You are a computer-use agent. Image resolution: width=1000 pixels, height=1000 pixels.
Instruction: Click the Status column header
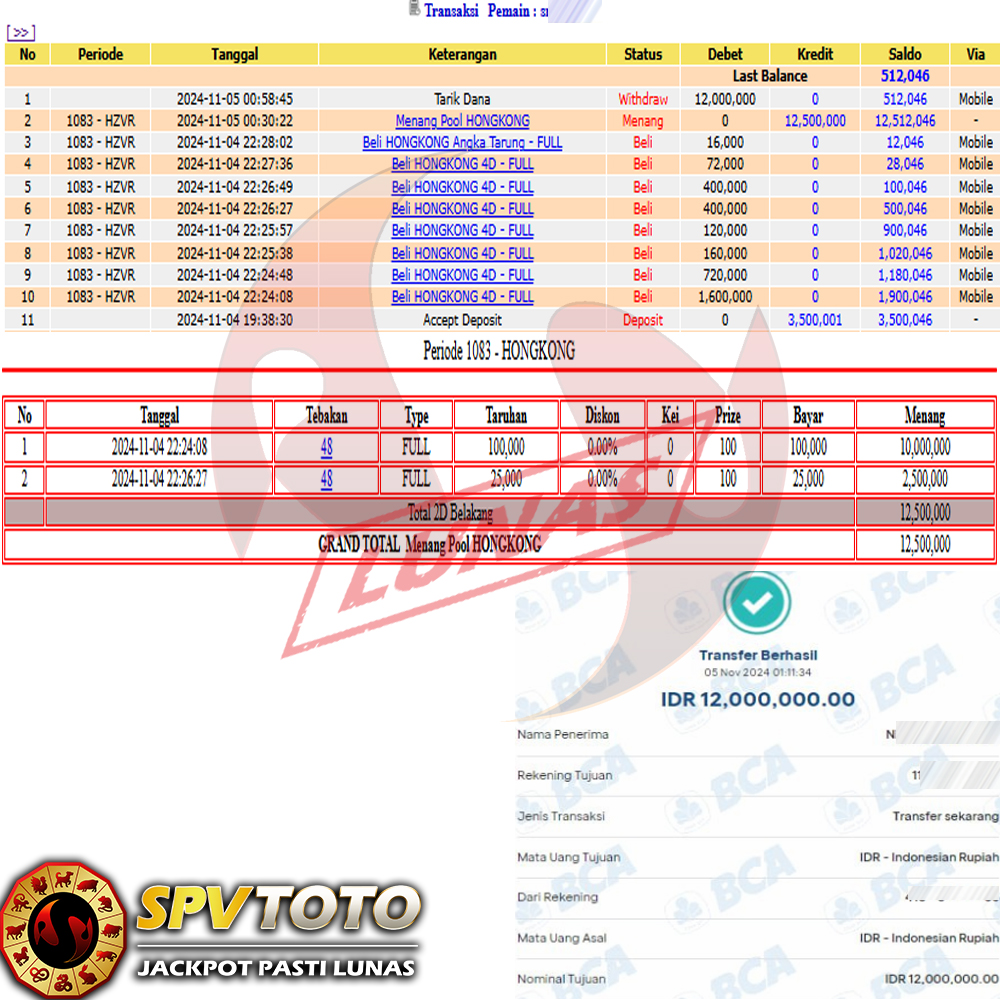pos(643,54)
